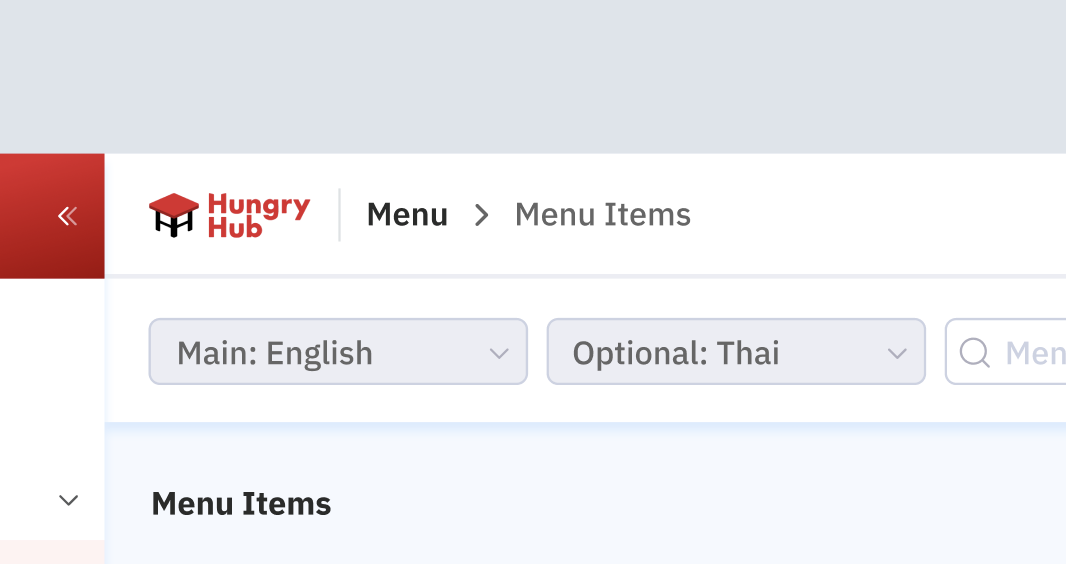Click the arrow icon in Main: English
The width and height of the screenshot is (1066, 564).
pyautogui.click(x=499, y=353)
